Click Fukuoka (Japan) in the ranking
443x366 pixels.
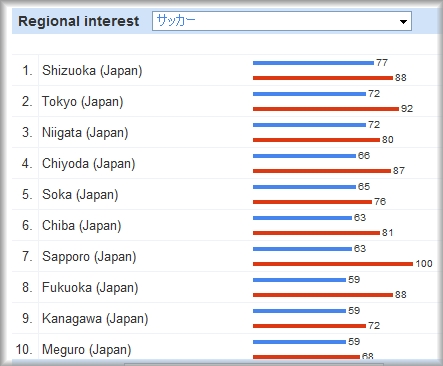pyautogui.click(x=90, y=288)
